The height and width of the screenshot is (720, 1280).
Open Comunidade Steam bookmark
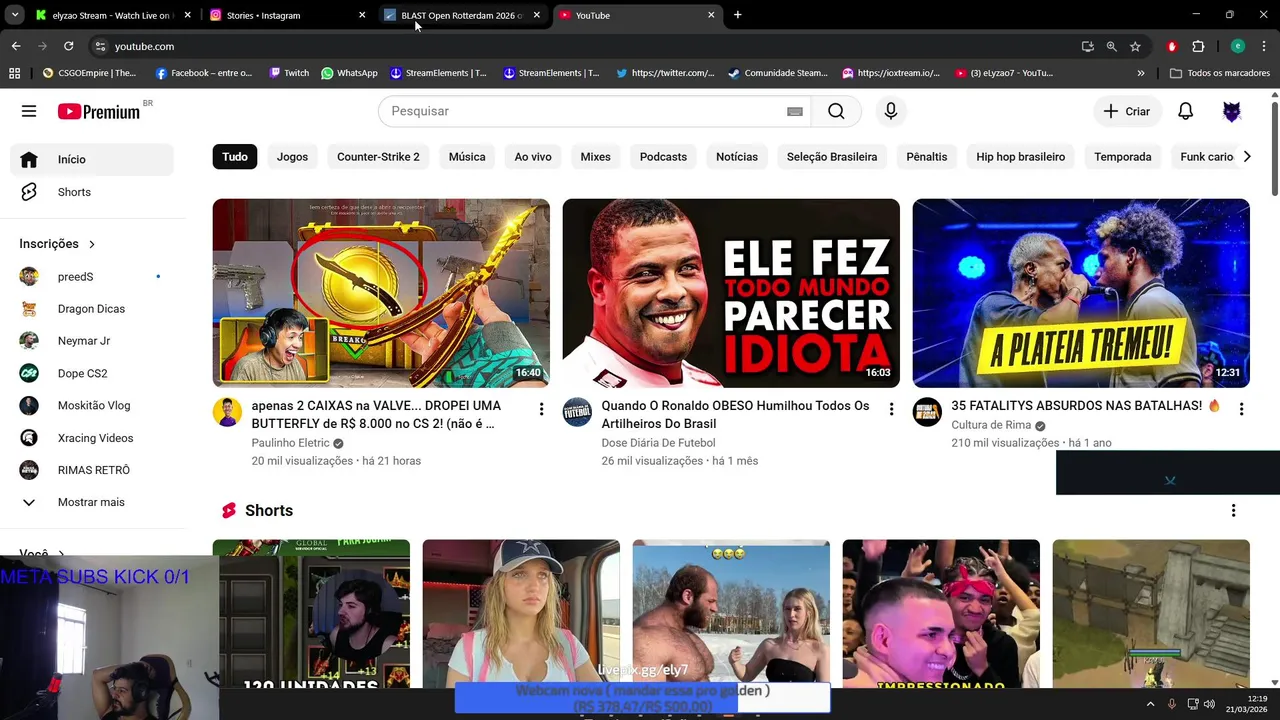pyautogui.click(x=778, y=73)
